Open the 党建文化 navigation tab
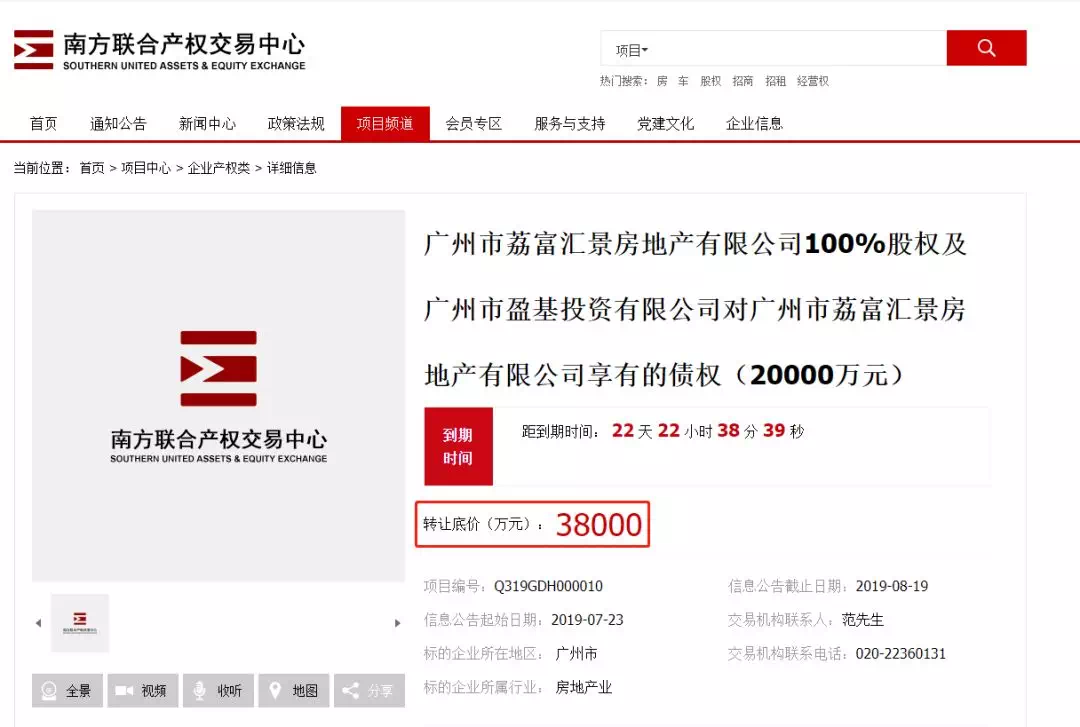The height and width of the screenshot is (727, 1080). (665, 124)
